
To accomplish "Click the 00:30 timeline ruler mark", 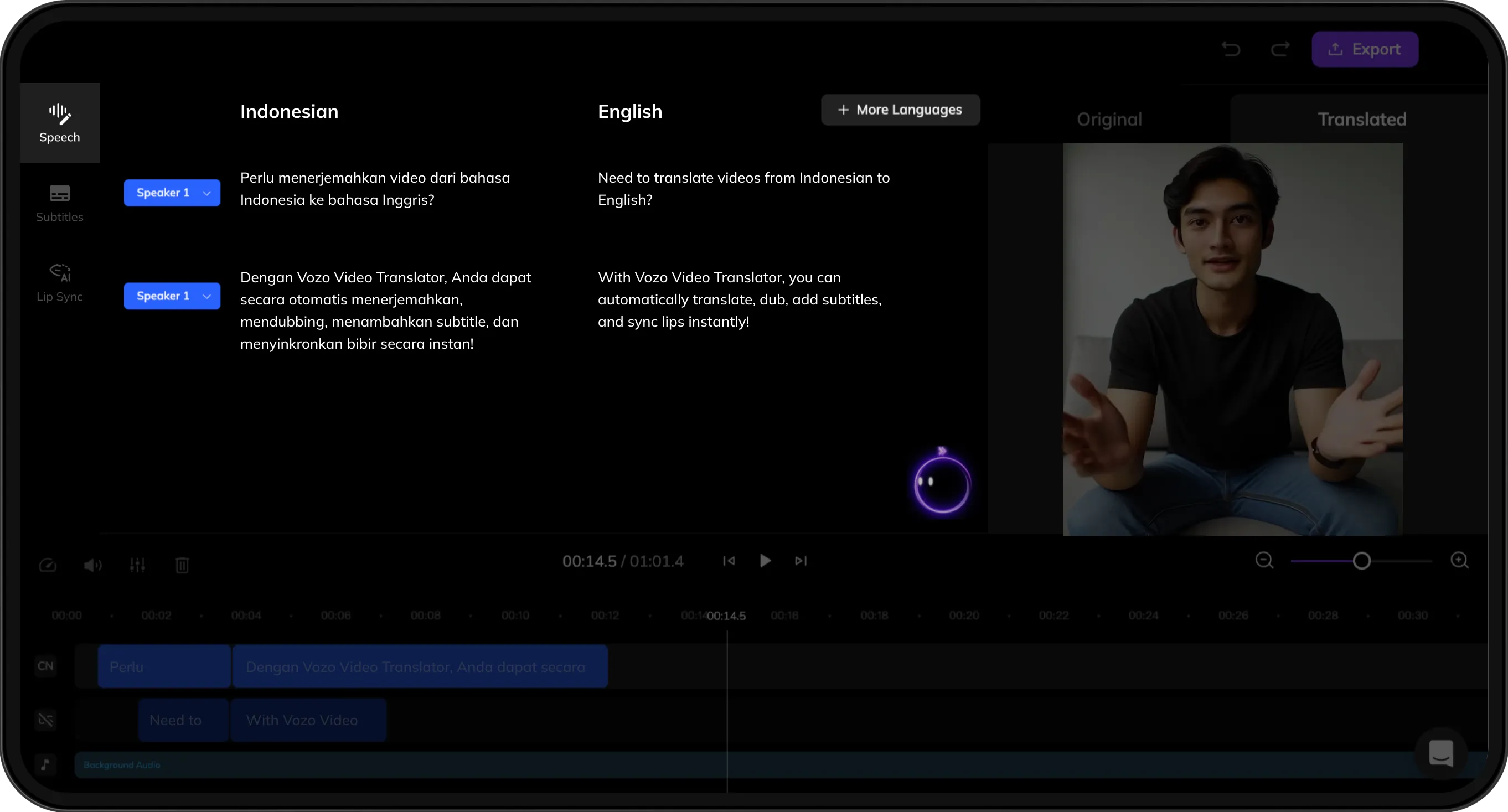I will click(x=1413, y=616).
